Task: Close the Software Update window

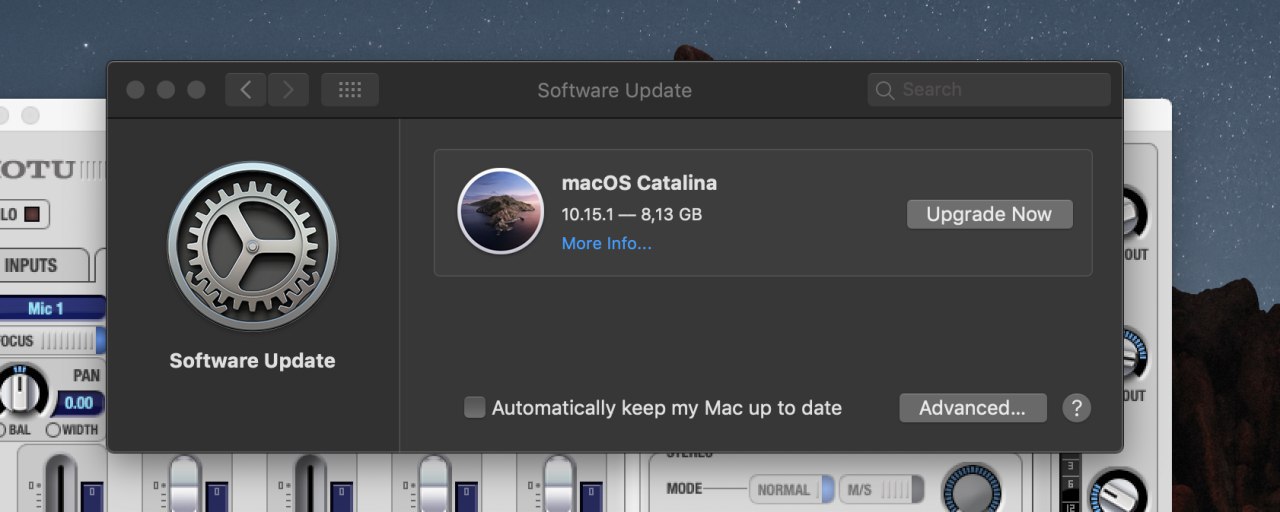Action: pyautogui.click(x=135, y=90)
